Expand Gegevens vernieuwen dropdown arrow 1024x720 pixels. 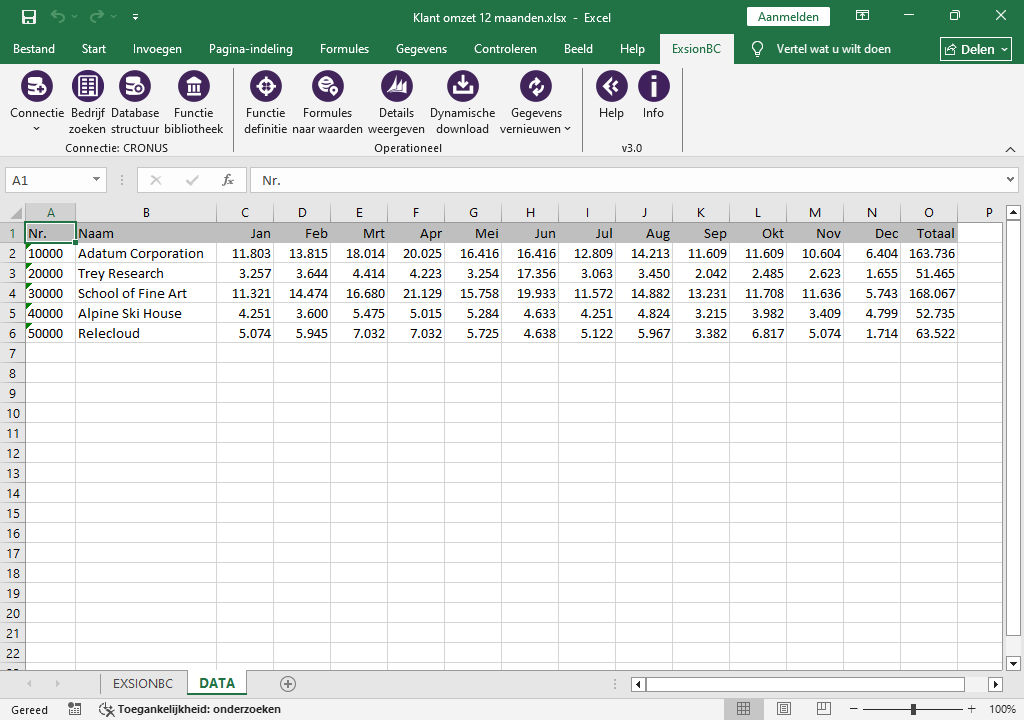point(568,129)
